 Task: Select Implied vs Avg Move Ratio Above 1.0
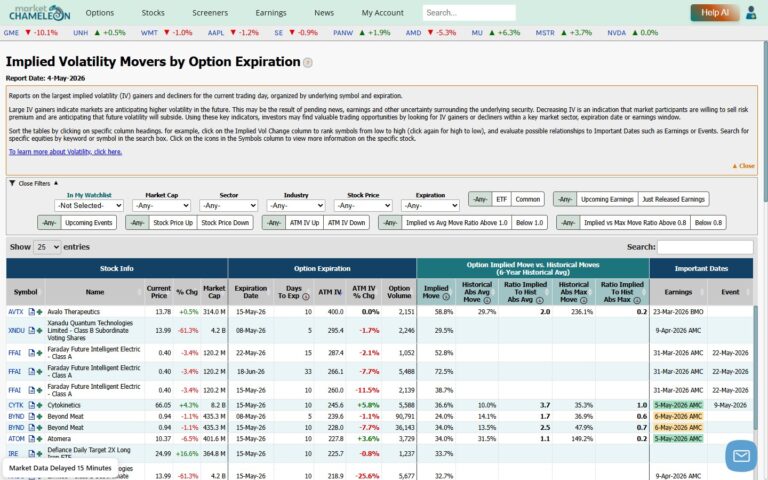(456, 222)
